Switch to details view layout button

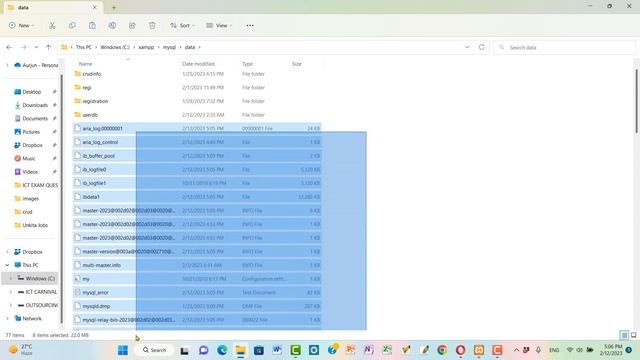[x=624, y=335]
